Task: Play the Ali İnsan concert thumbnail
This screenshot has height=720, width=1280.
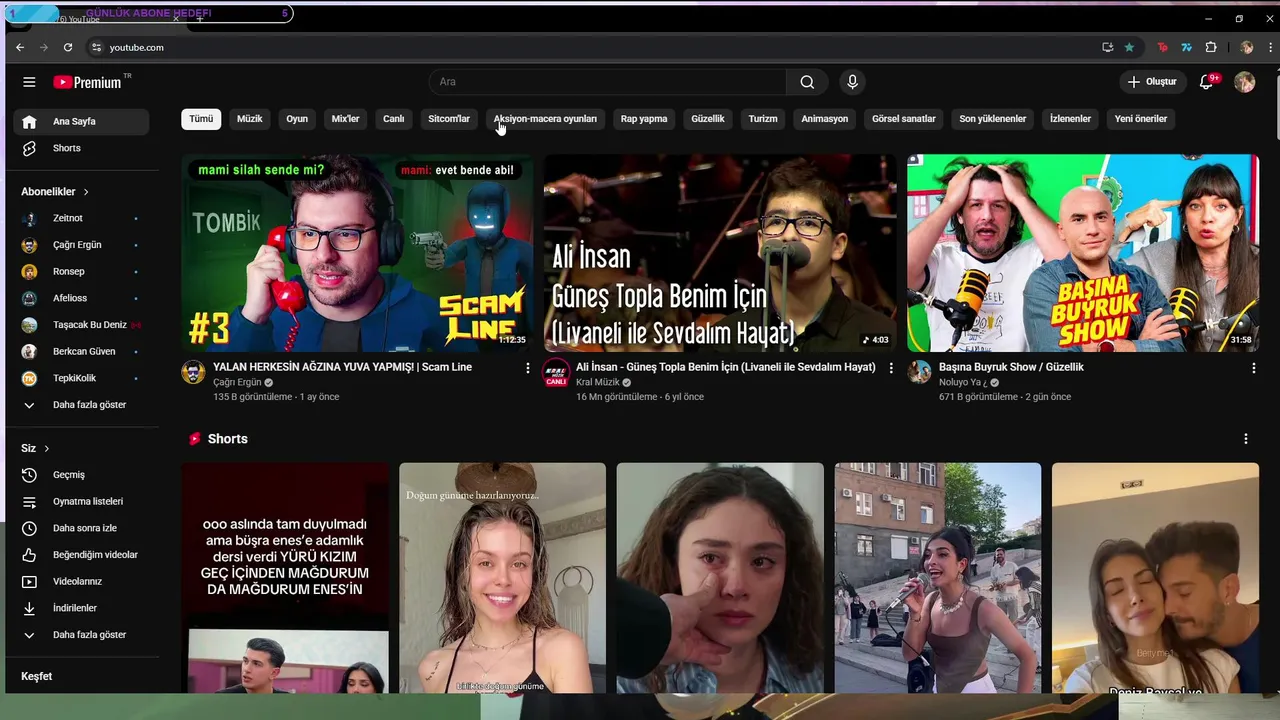Action: pyautogui.click(x=720, y=253)
